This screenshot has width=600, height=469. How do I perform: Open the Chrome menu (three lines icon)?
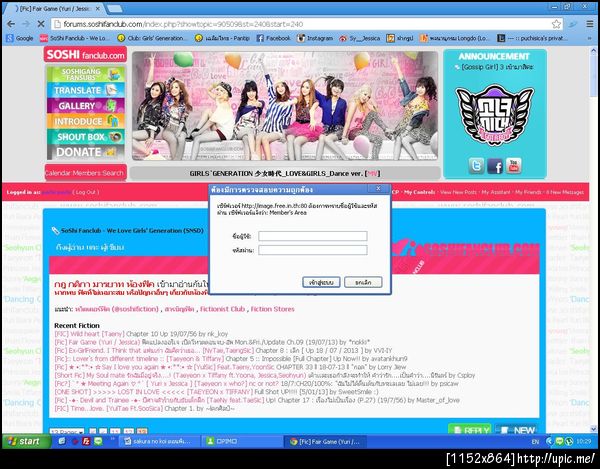[x=590, y=24]
